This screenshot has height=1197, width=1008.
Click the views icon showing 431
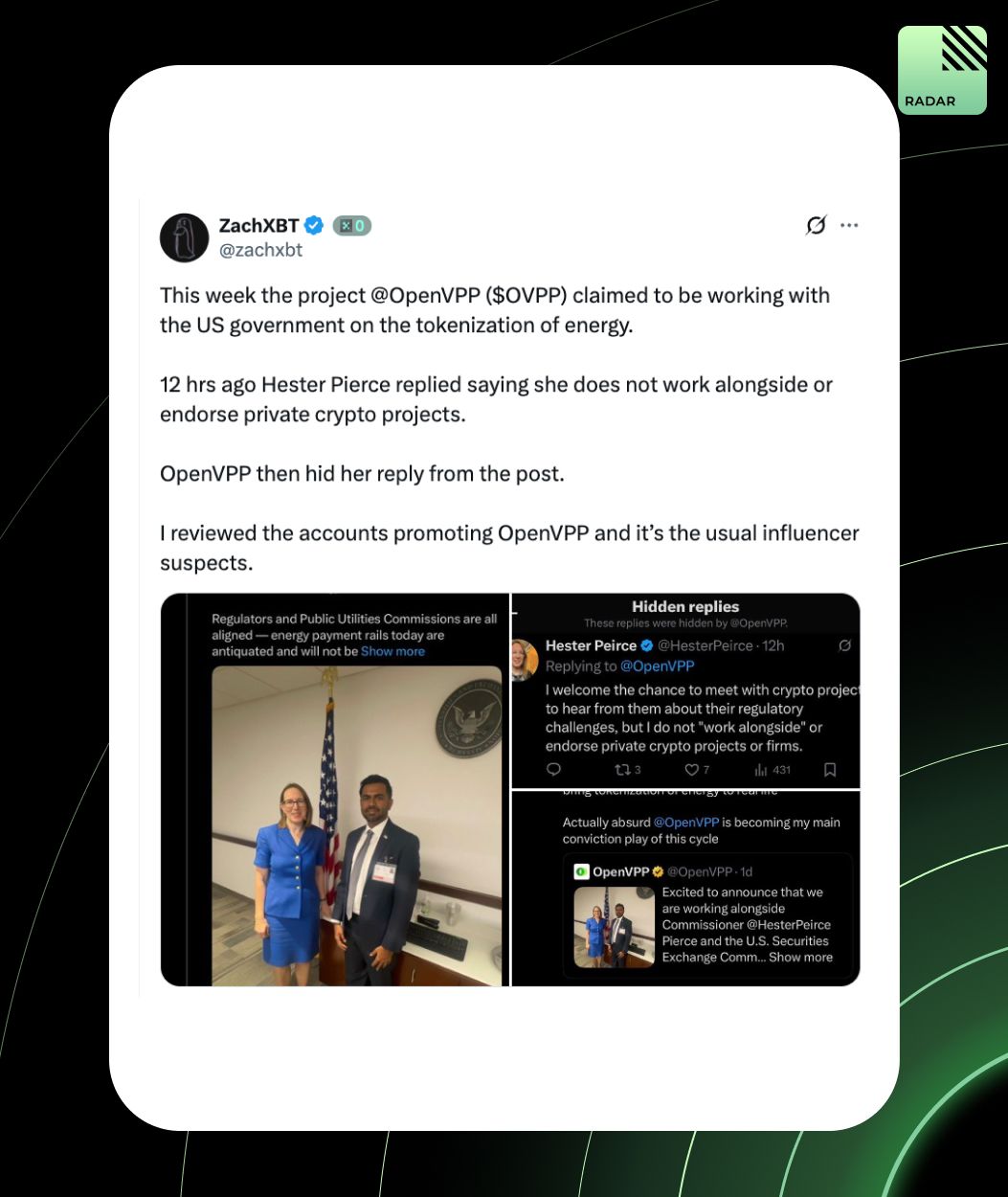pos(761,770)
